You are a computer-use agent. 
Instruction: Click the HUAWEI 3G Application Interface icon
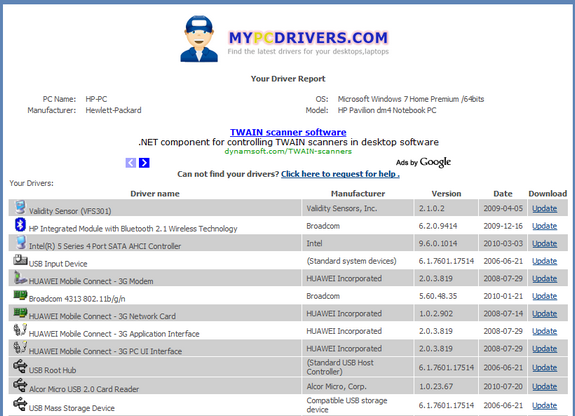tap(20, 329)
